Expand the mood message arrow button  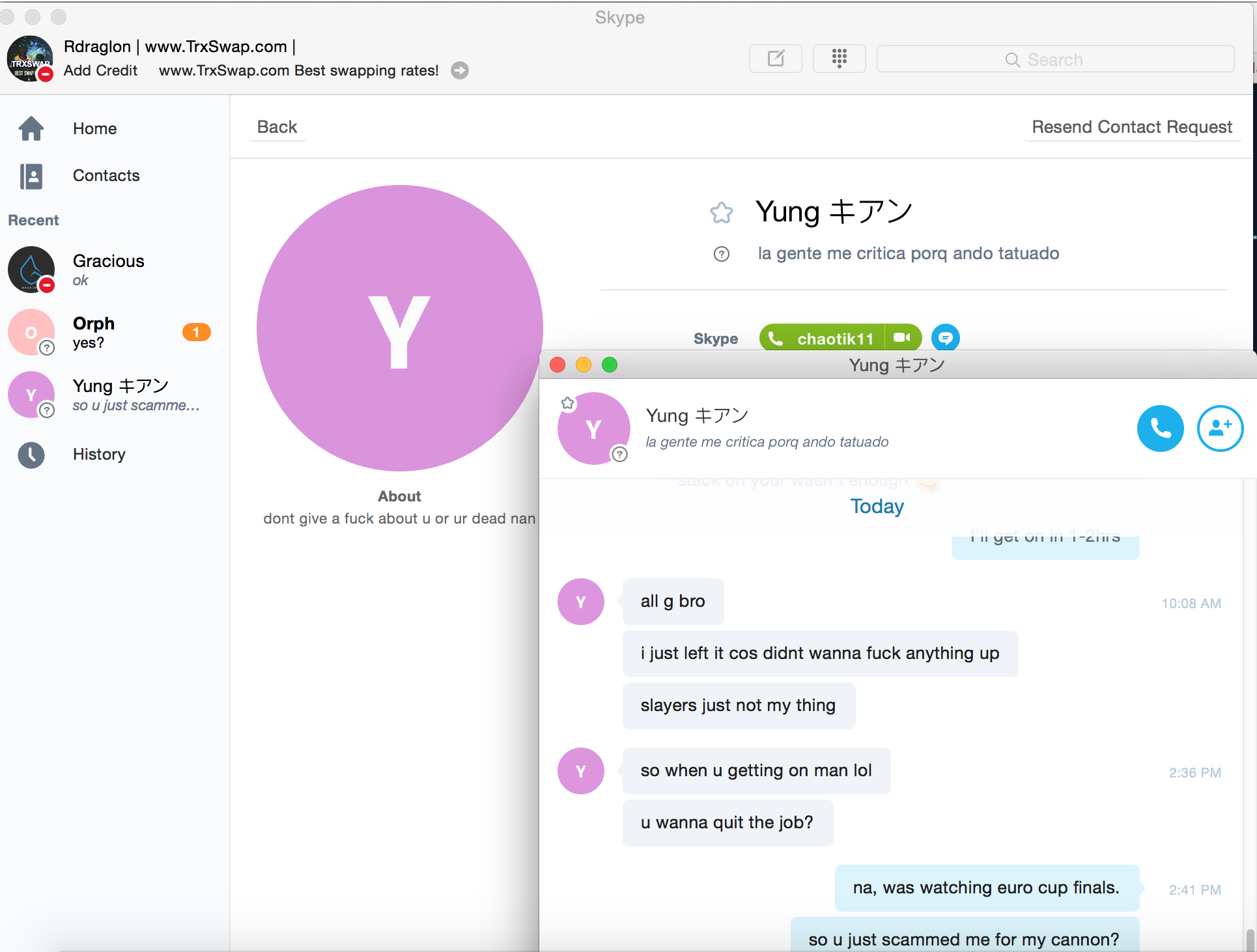[x=460, y=70]
